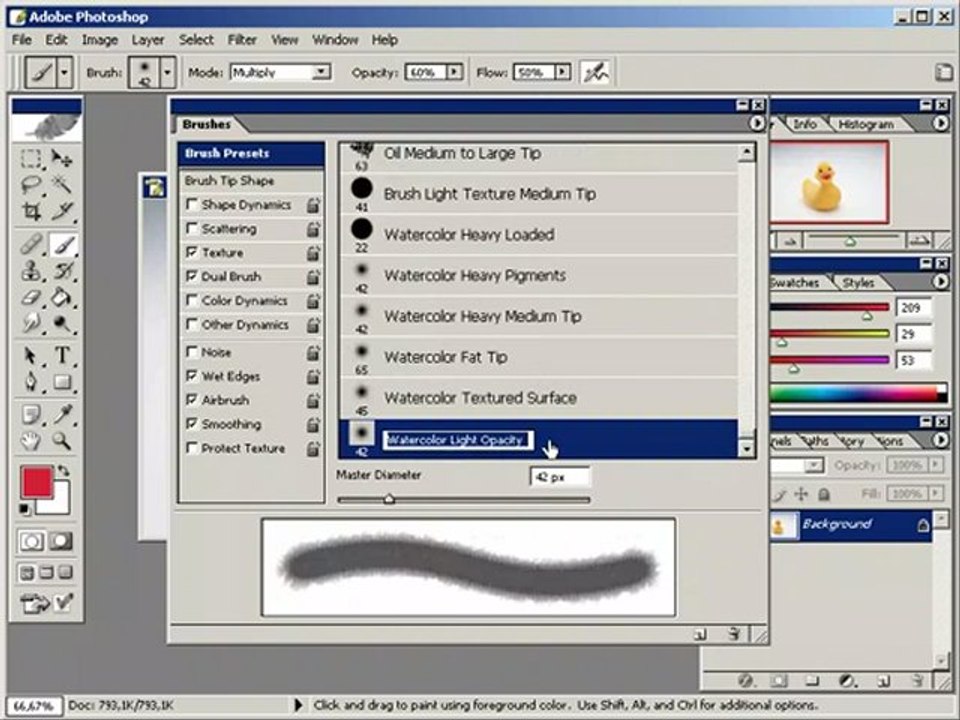Open the Image menu
The height and width of the screenshot is (720, 960).
click(99, 40)
